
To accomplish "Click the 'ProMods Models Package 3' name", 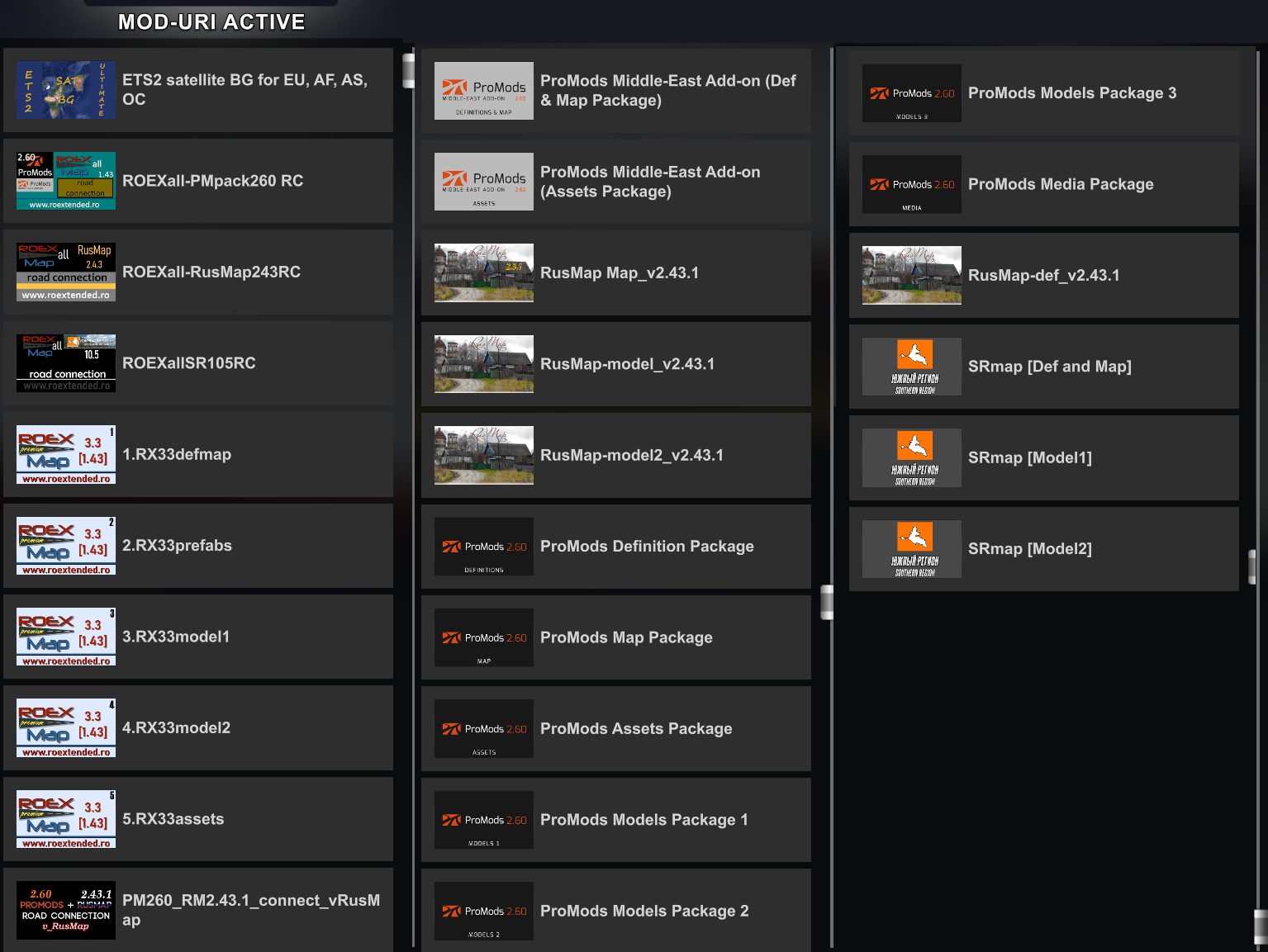I will pyautogui.click(x=1072, y=93).
